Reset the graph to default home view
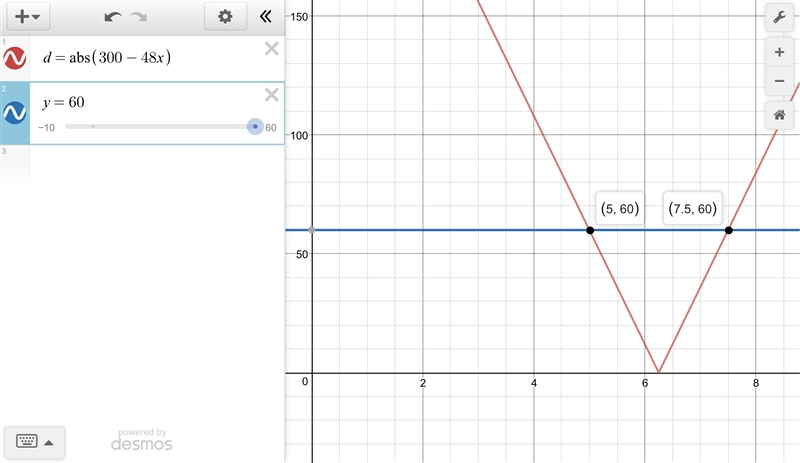800x463 pixels. [779, 115]
